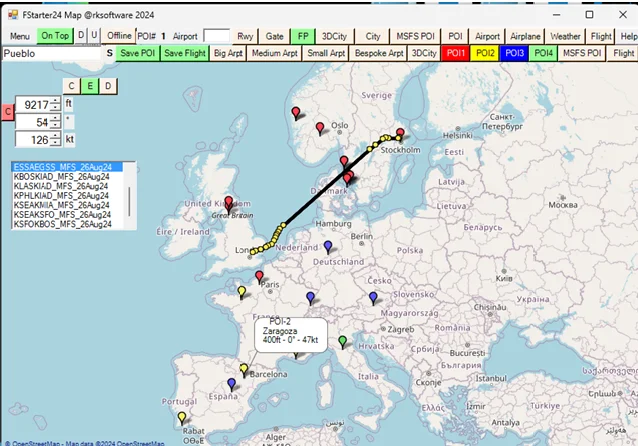The image size is (638, 446).
Task: Click the Flight button in second row
Action: [x=623, y=53]
